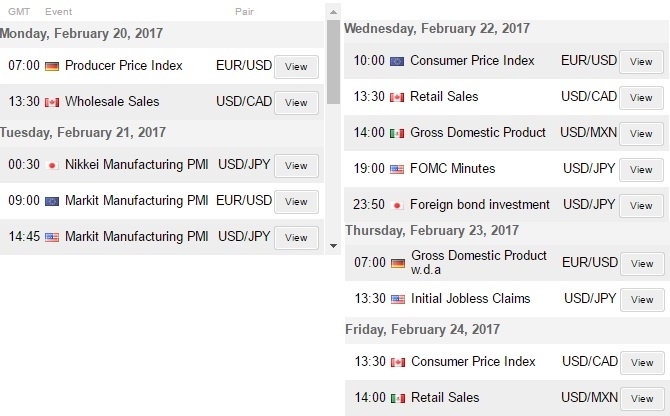The width and height of the screenshot is (670, 416).
Task: View the Producer Price Index EUR/USD event
Action: [296, 67]
